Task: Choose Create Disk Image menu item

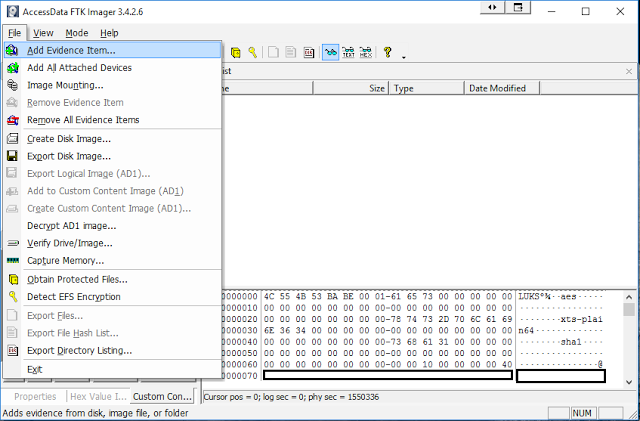Action: tap(113, 139)
